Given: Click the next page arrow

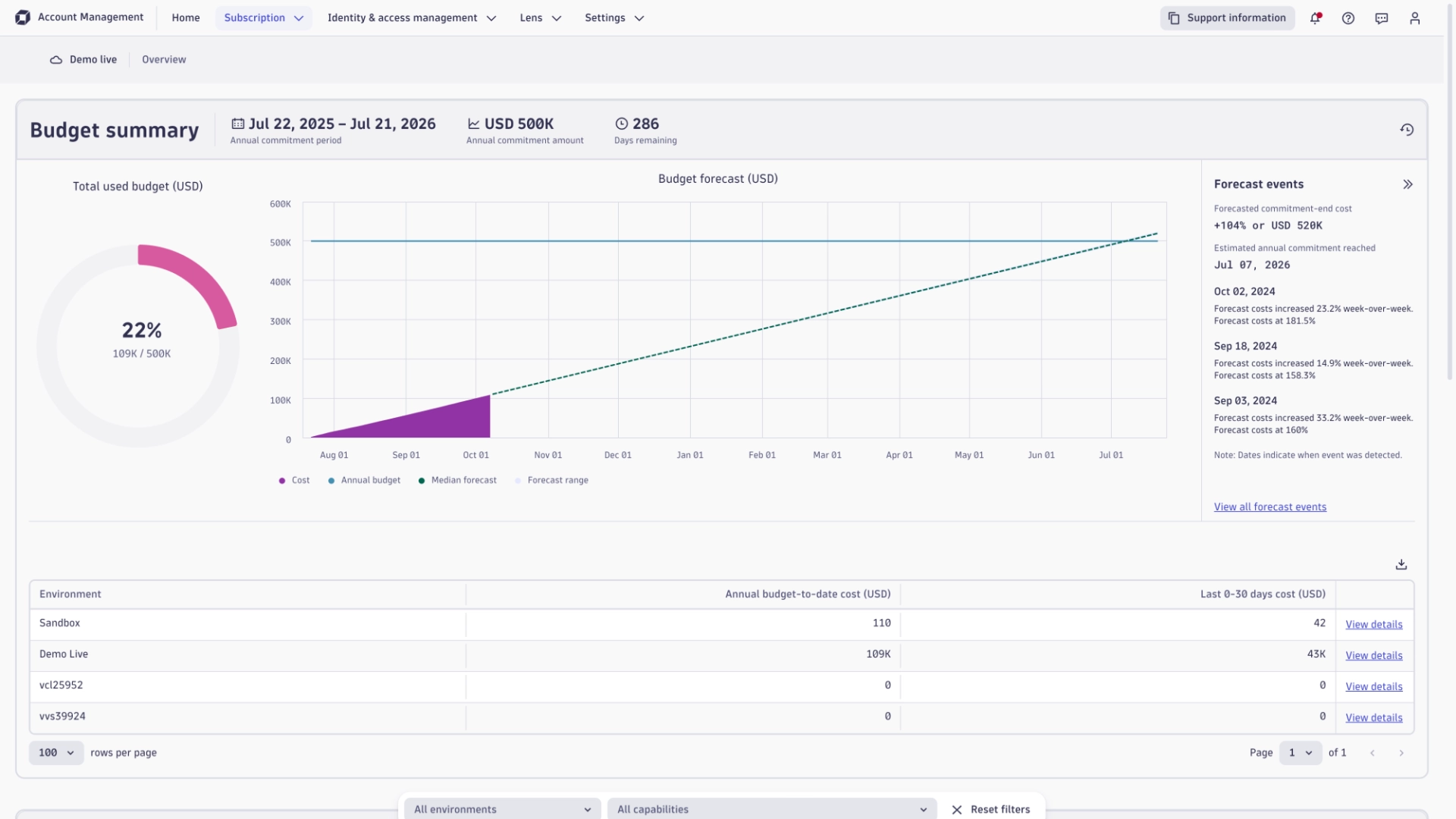Looking at the screenshot, I should [1401, 753].
